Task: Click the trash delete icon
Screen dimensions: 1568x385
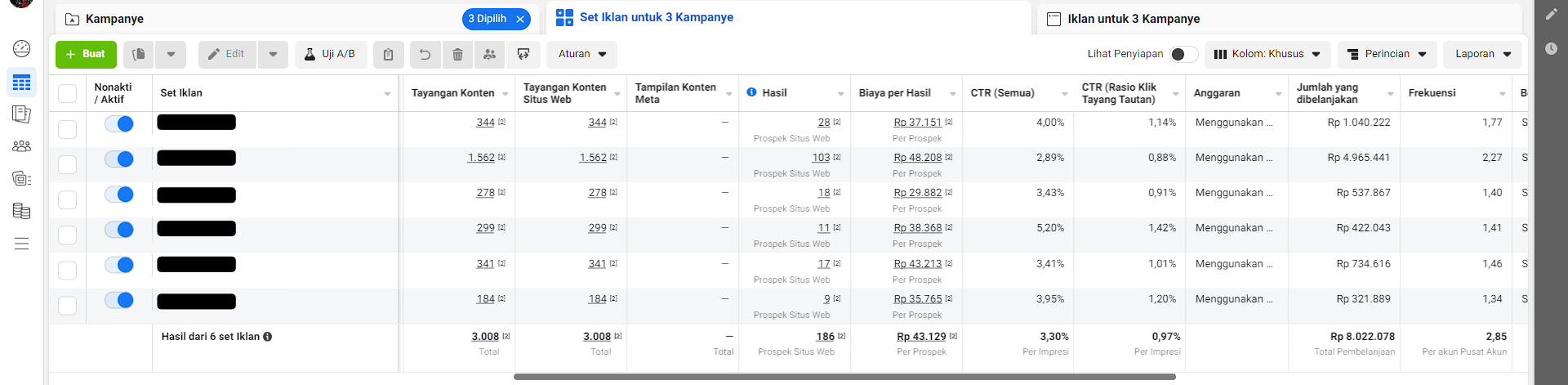Action: pos(457,54)
